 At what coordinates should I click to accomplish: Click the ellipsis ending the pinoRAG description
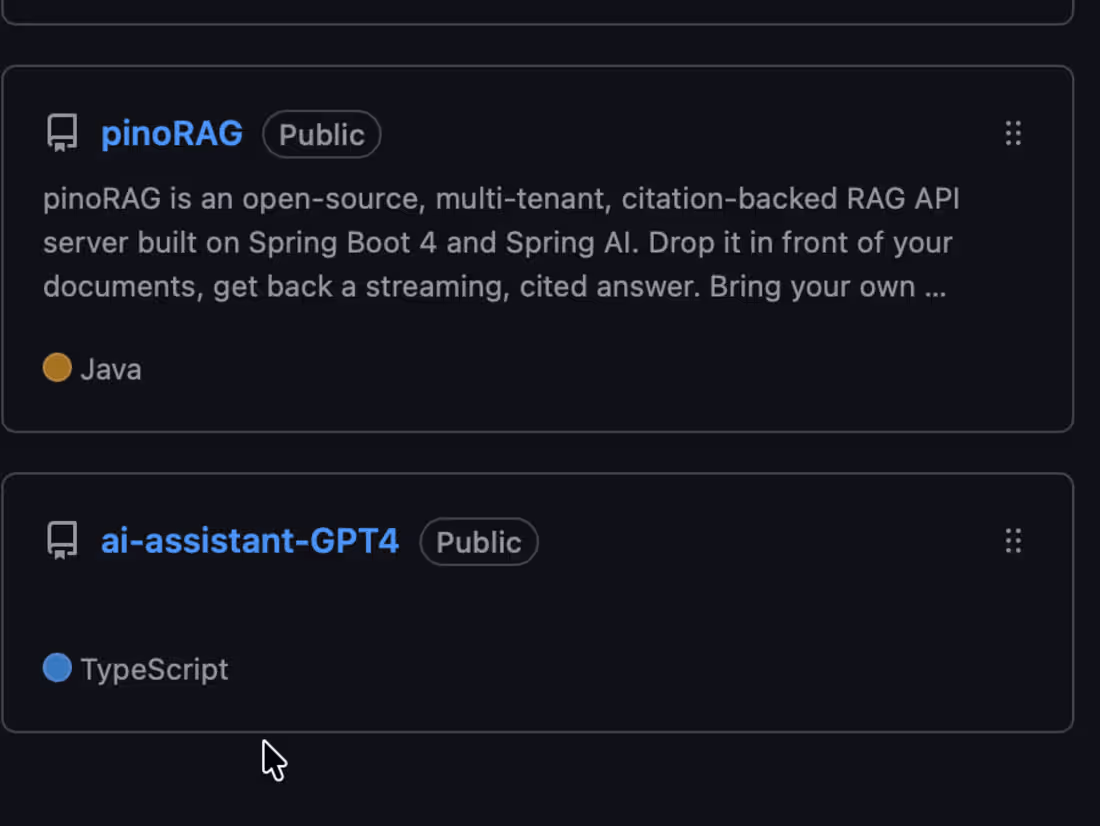pyautogui.click(x=935, y=288)
